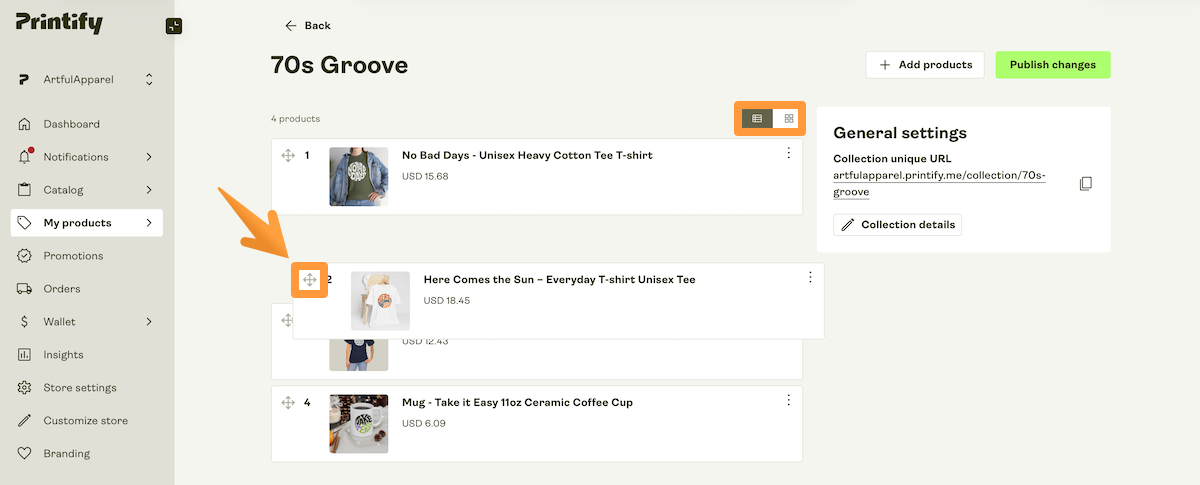This screenshot has width=1200, height=485.
Task: Open the Here Comes the Sun thumbnail
Action: pos(381,301)
